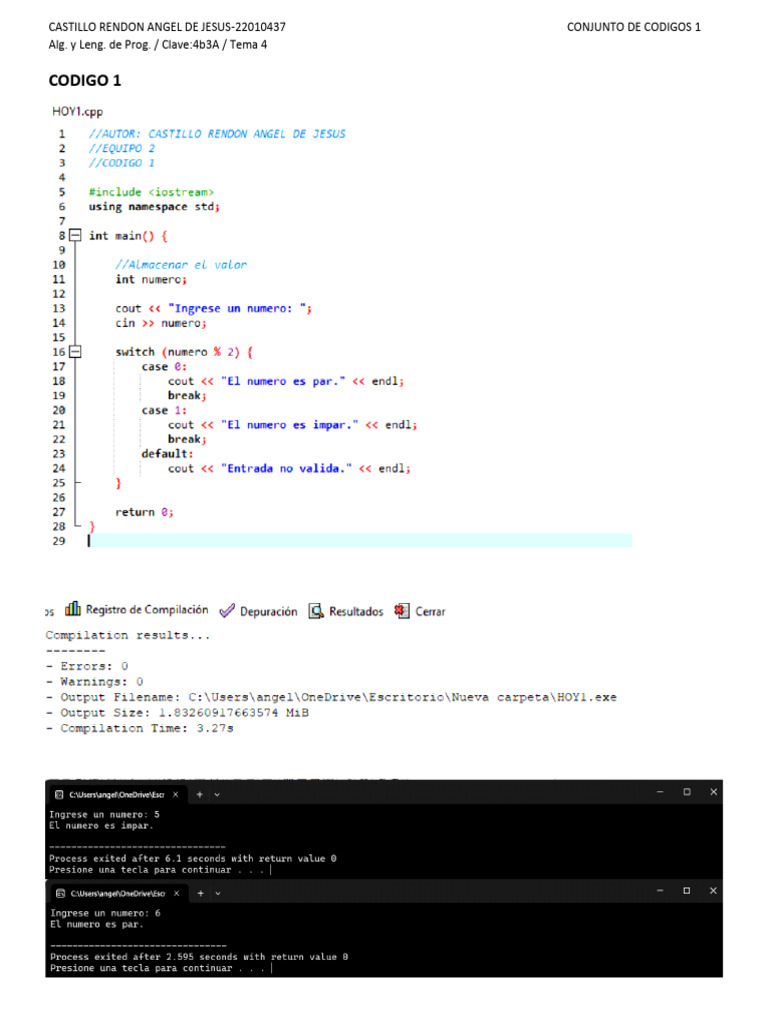Add new tab in the 'numero: 6' console
This screenshot has height=1024, width=768.
(x=200, y=893)
